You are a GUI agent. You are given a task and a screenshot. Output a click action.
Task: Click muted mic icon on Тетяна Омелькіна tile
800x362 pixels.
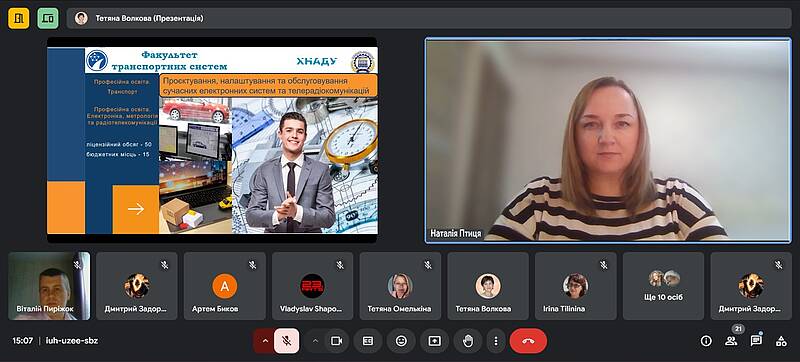428,265
